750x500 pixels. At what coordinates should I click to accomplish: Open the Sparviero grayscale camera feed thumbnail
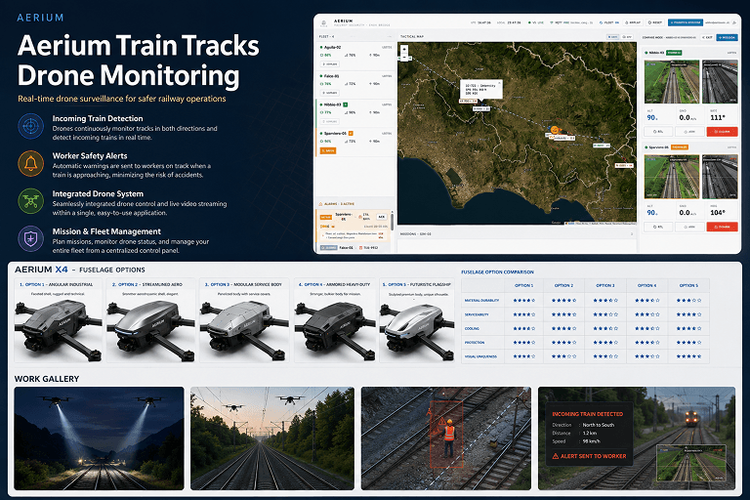pos(720,177)
